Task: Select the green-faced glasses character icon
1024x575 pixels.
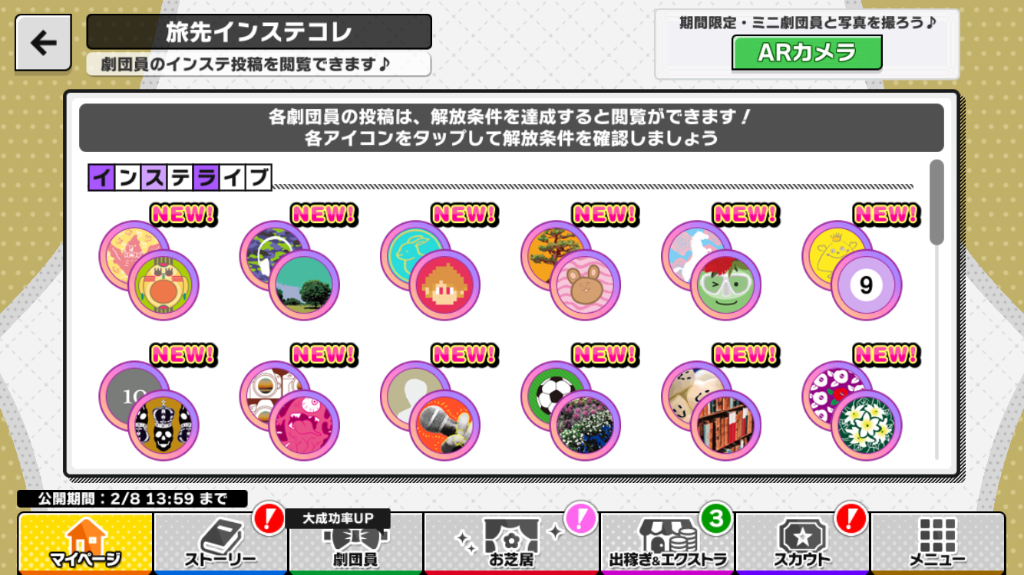Action: click(x=726, y=285)
